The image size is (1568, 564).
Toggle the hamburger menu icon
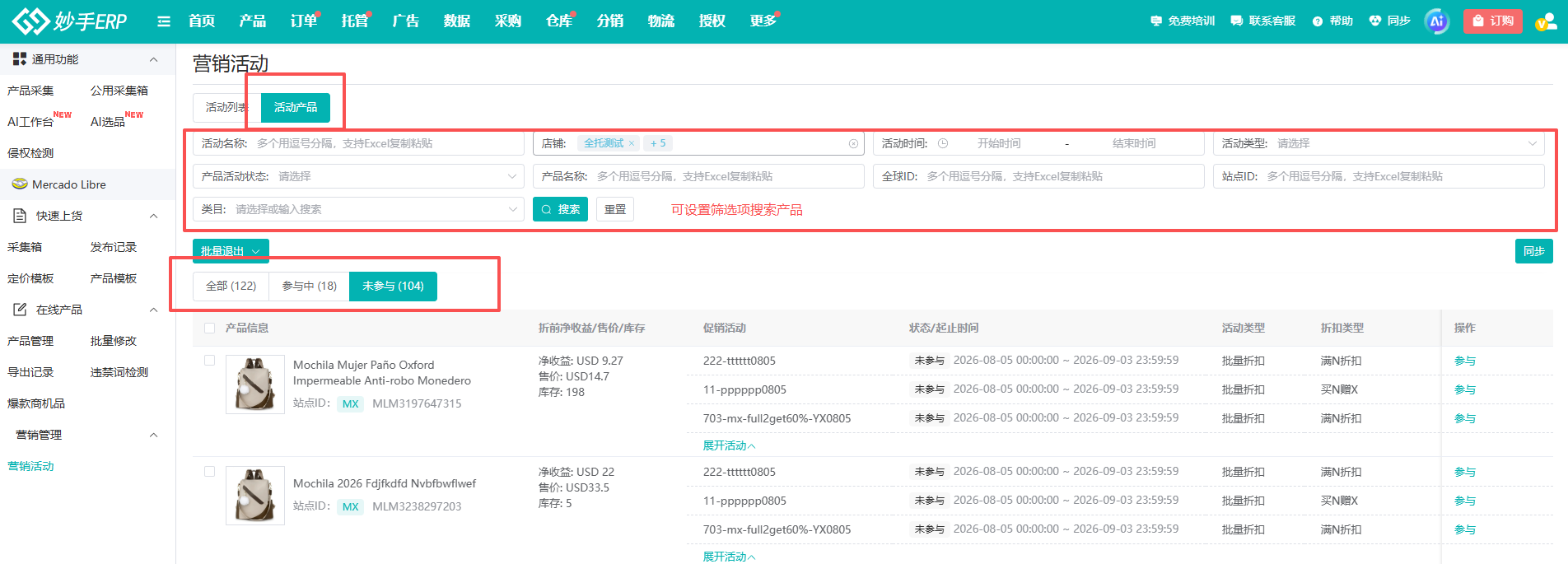[x=164, y=21]
